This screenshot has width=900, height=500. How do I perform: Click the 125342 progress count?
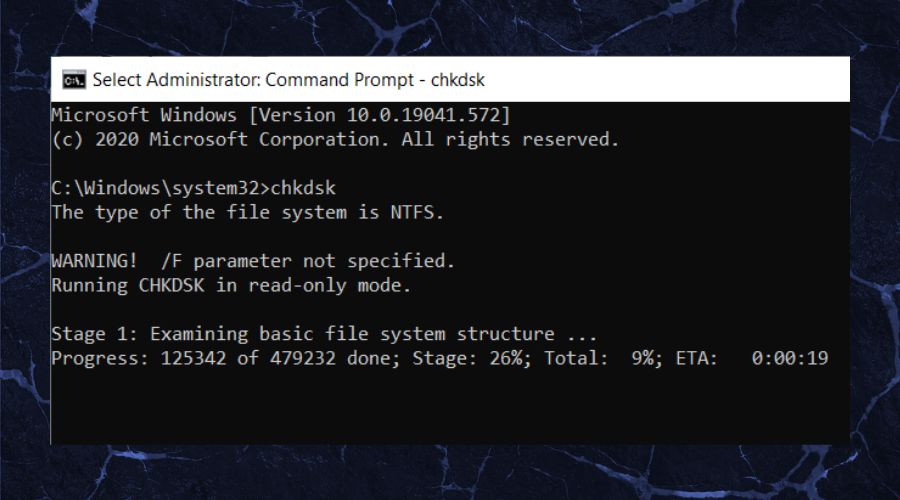[x=193, y=358]
